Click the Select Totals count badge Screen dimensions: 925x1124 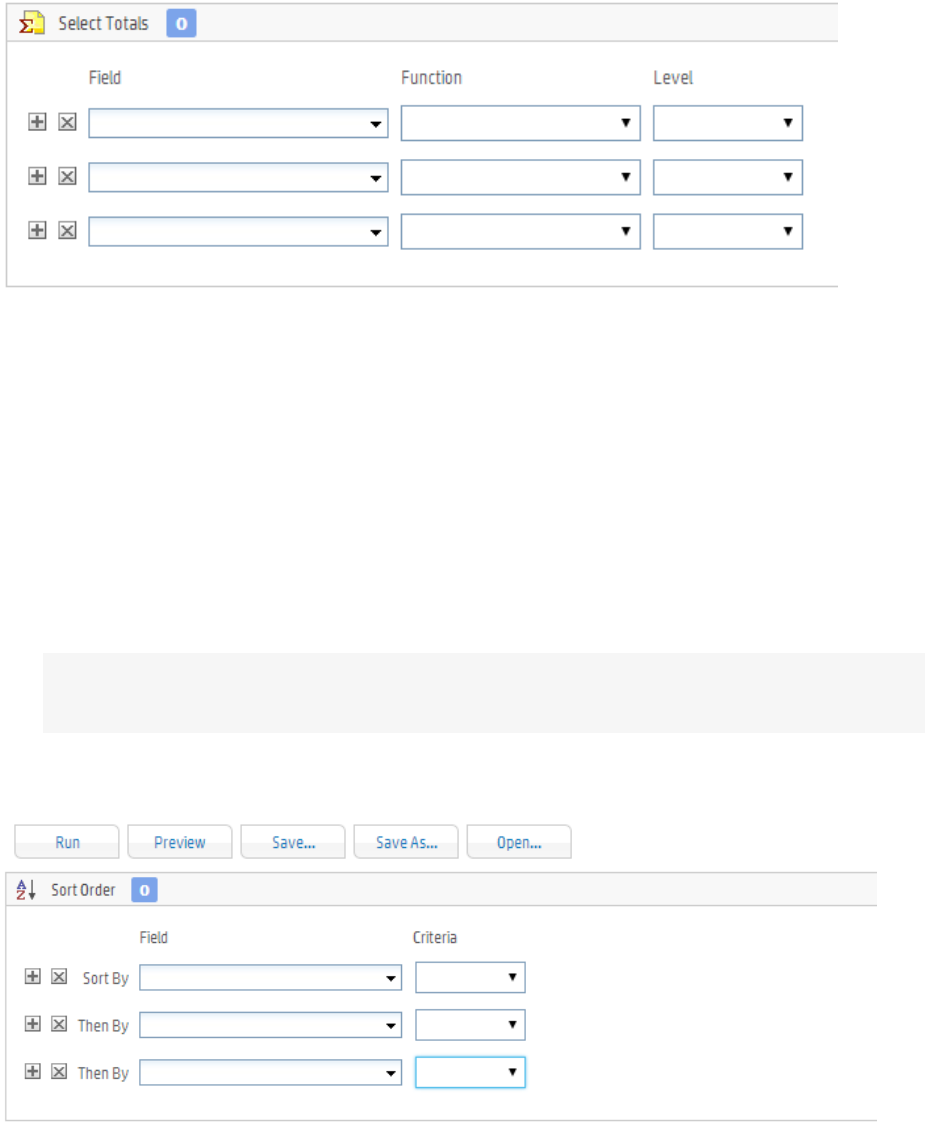(181, 24)
